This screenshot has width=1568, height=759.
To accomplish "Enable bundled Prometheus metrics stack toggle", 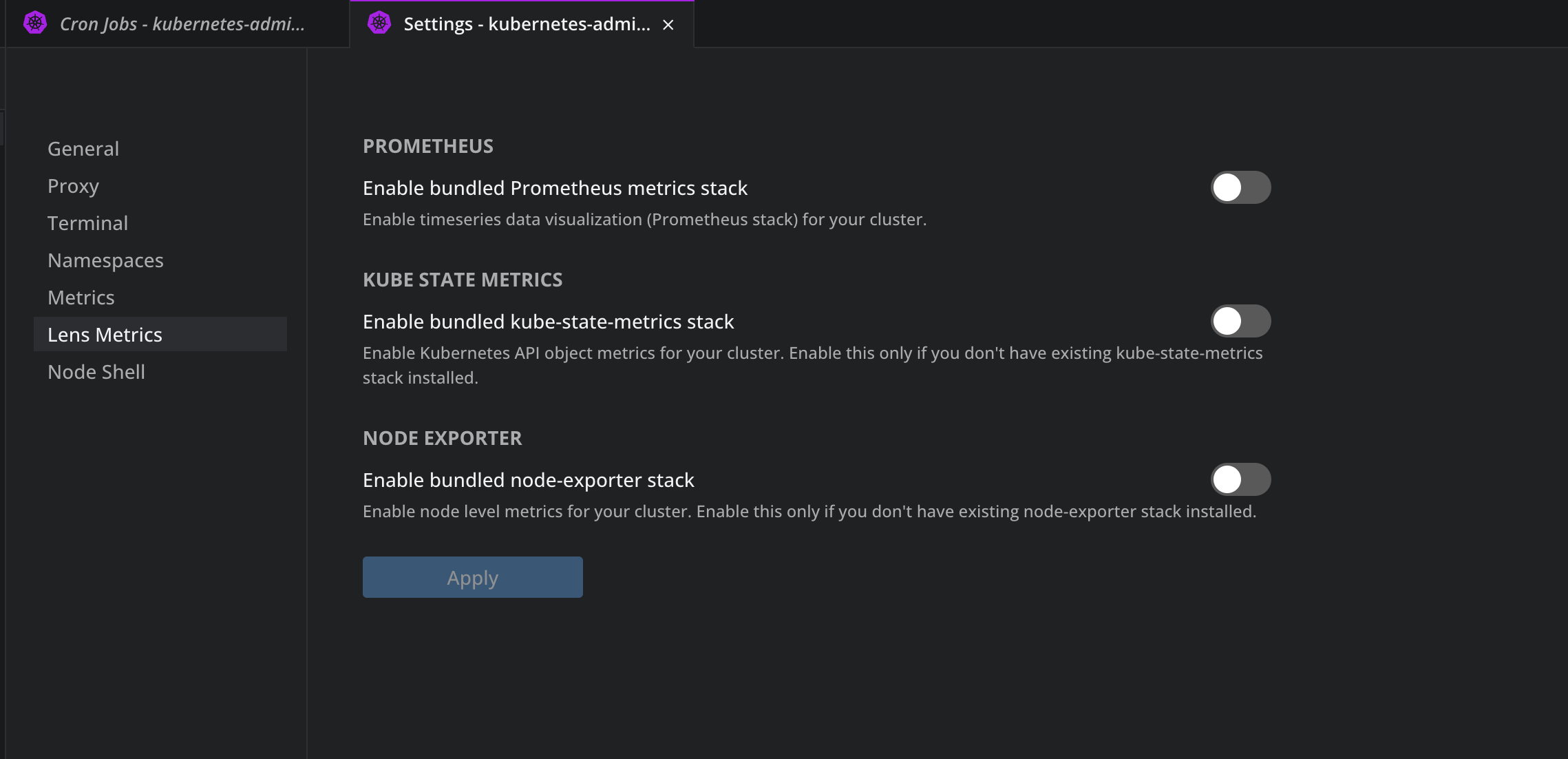I will tap(1240, 187).
